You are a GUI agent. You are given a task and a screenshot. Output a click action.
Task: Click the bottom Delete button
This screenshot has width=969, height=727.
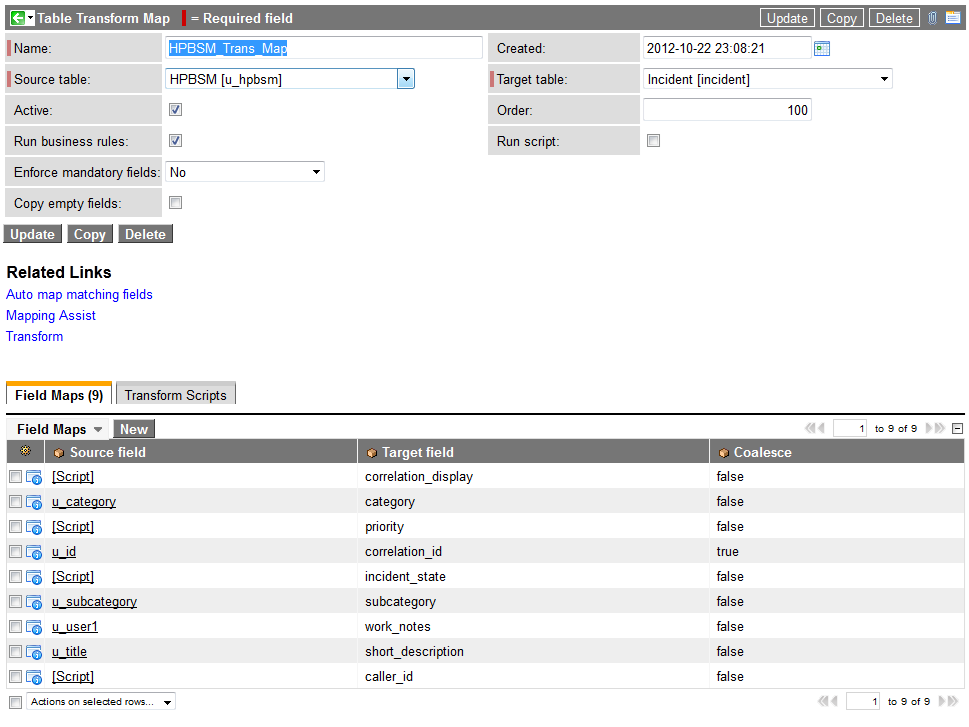(x=145, y=234)
